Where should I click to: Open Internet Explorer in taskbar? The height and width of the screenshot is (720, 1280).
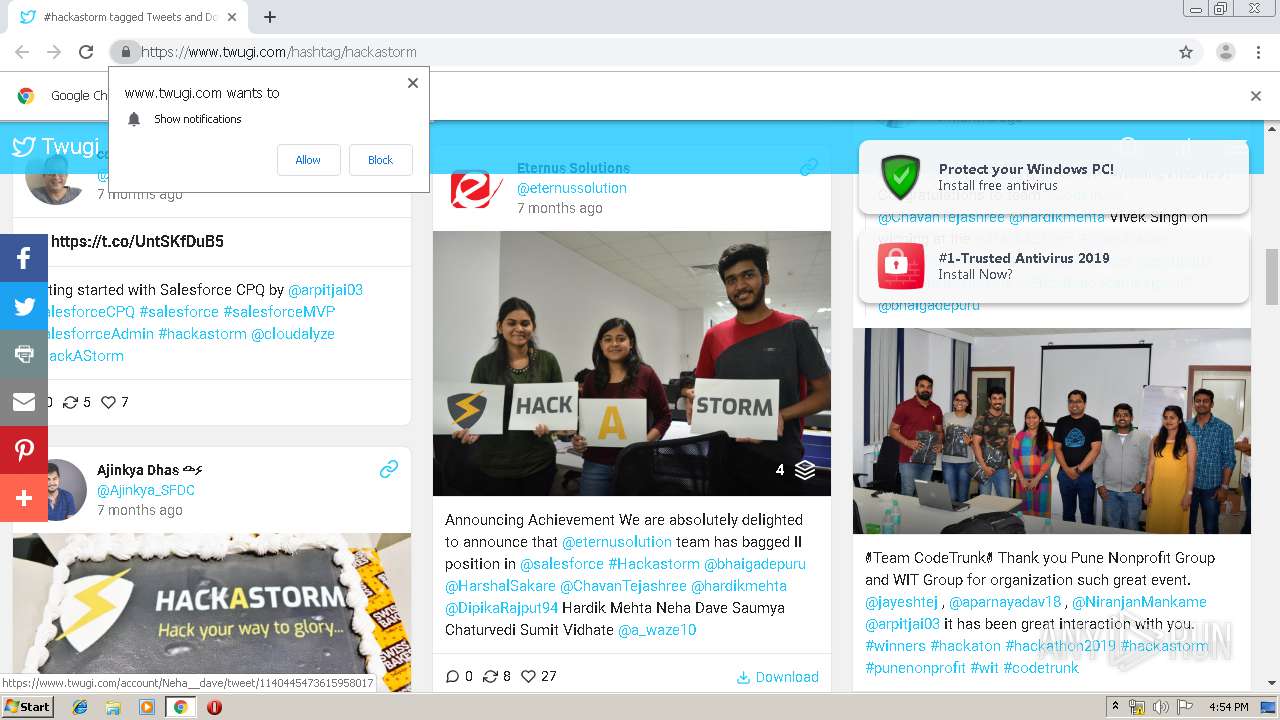[80, 707]
